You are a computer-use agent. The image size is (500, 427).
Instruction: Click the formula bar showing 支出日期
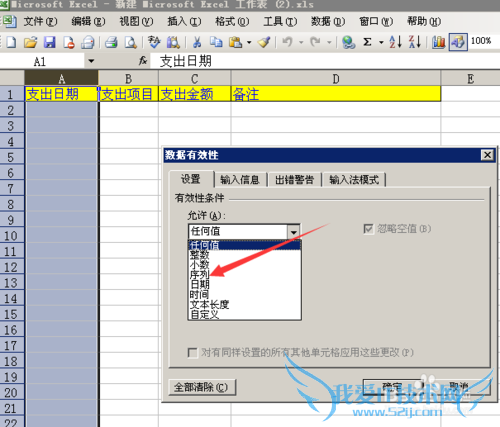point(325,61)
